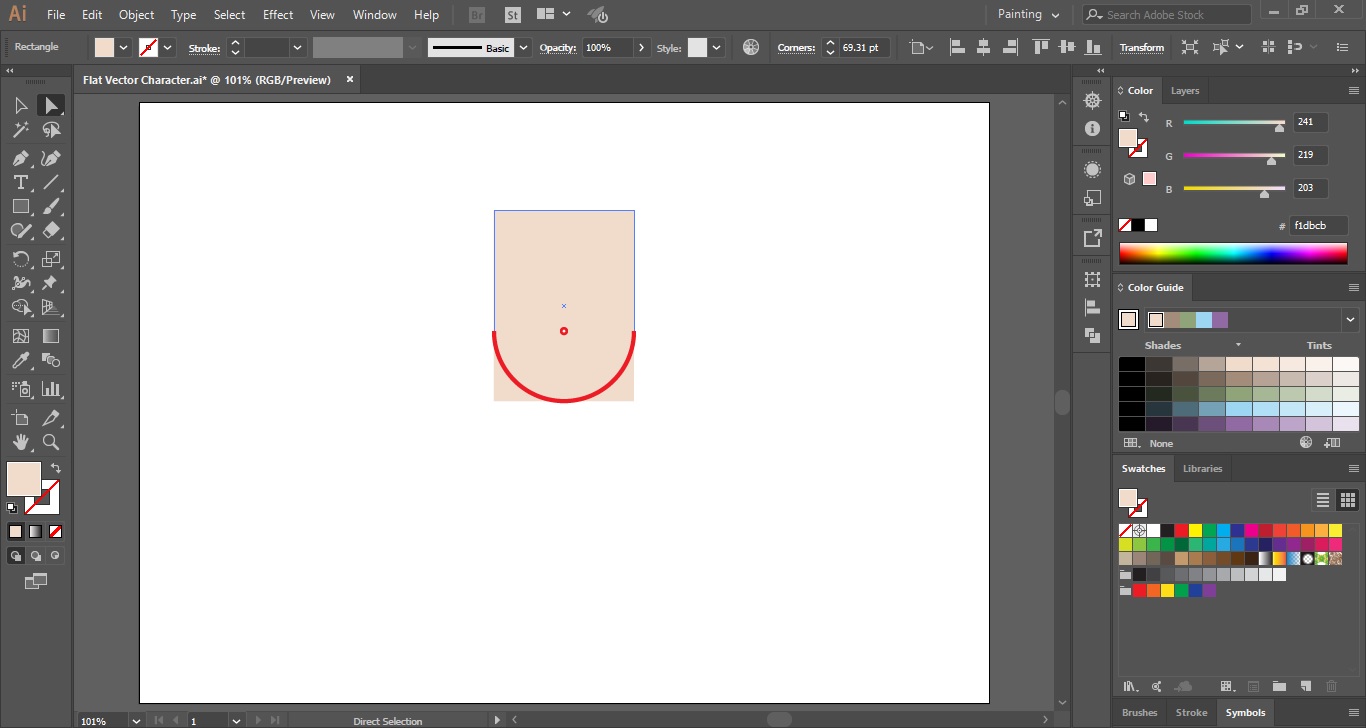Image resolution: width=1366 pixels, height=728 pixels.
Task: Set the color to None in the toolbar
Action: pos(55,530)
